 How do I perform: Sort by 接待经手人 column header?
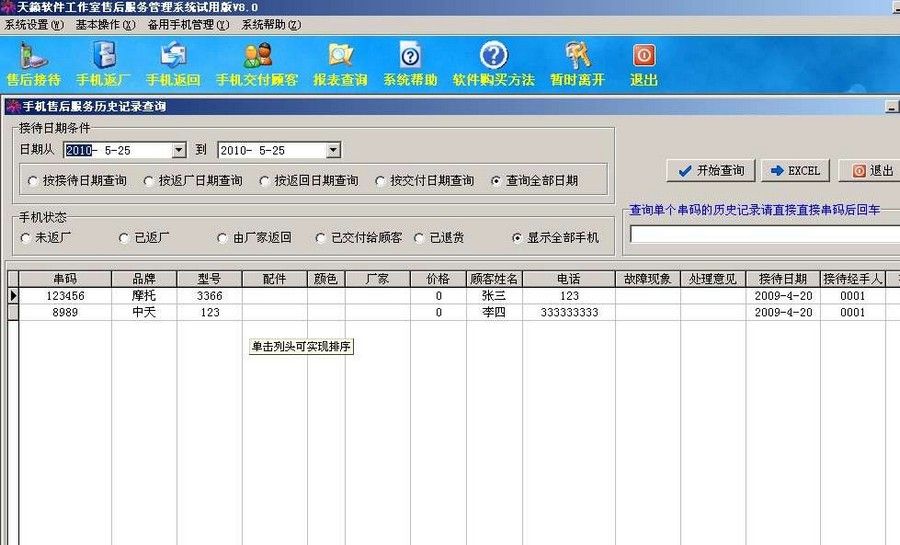coord(852,279)
